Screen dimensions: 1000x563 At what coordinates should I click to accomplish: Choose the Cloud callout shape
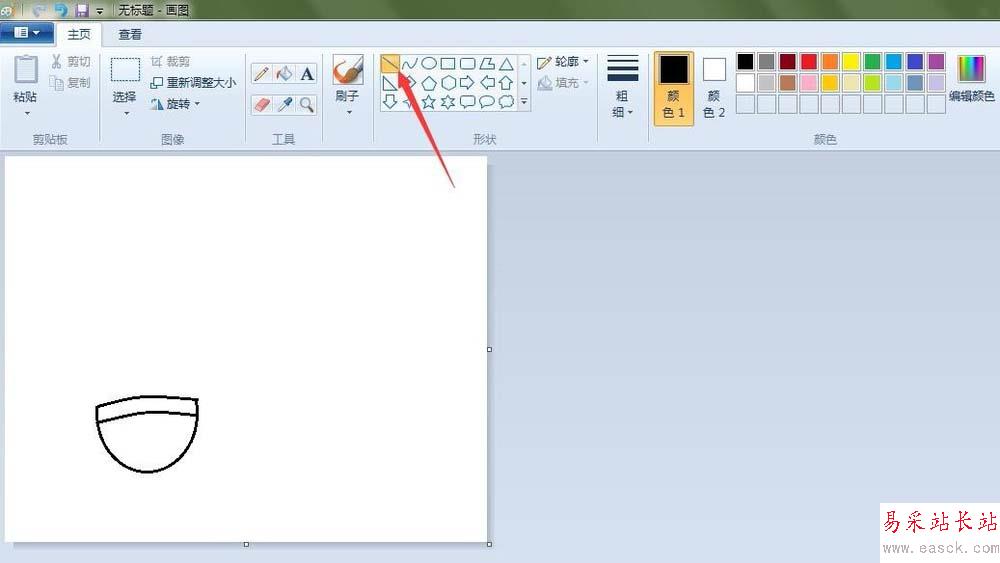pyautogui.click(x=506, y=101)
